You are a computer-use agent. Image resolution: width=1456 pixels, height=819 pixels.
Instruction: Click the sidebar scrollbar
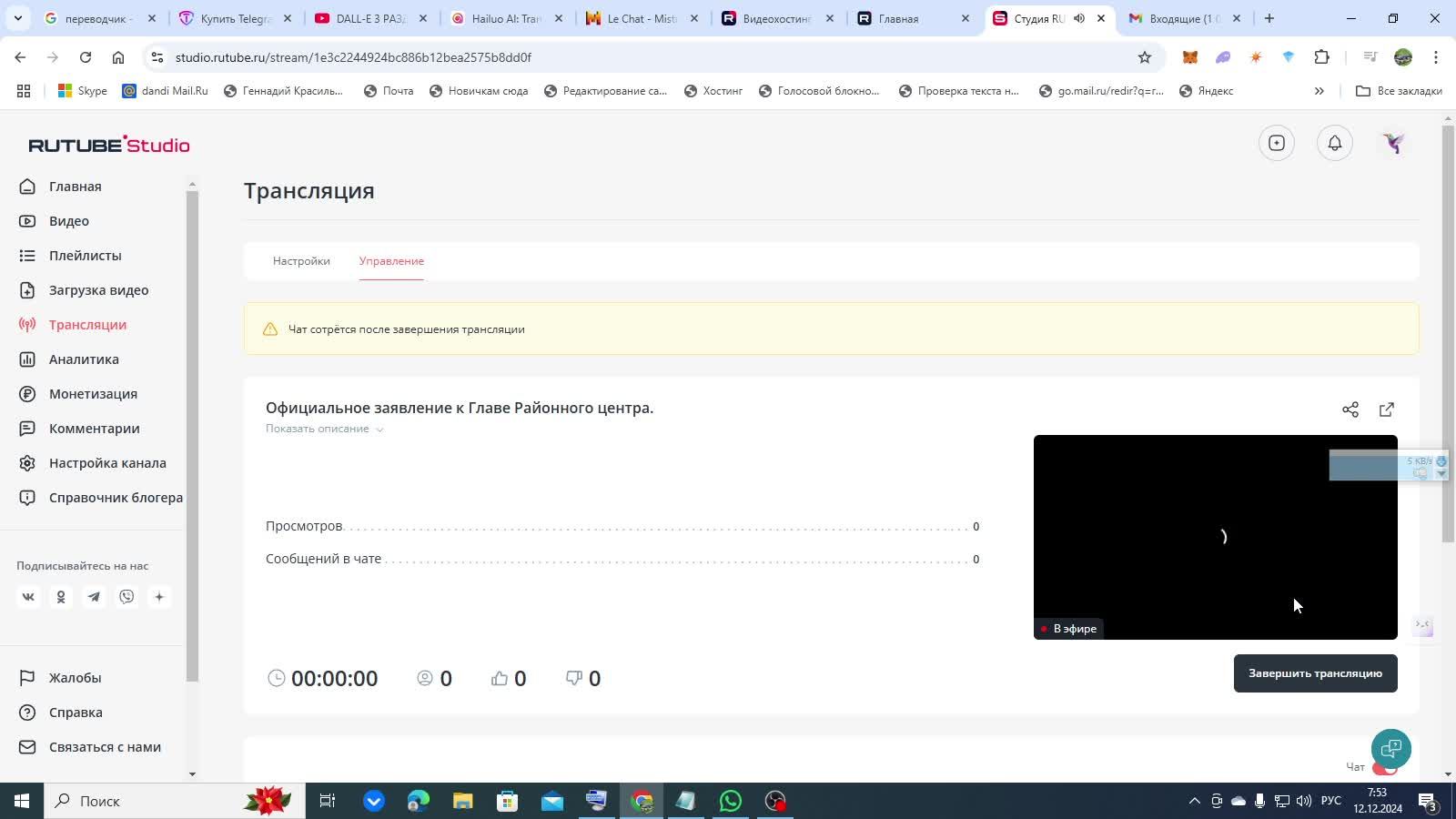point(192,437)
